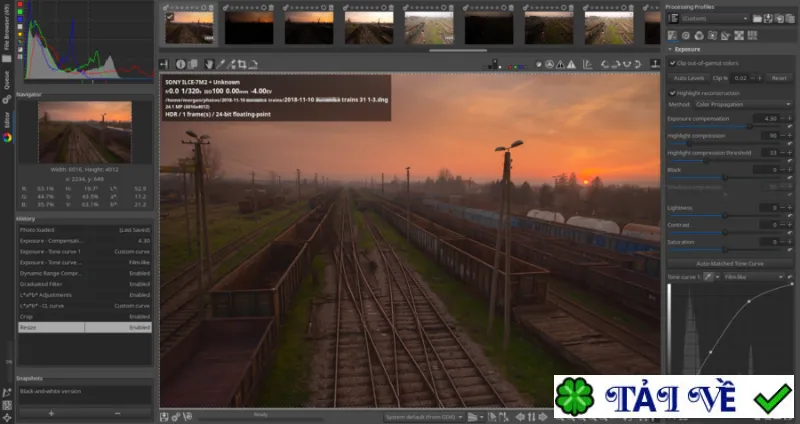Select the crop selection tool
This screenshot has width=800, height=424.
coord(242,64)
